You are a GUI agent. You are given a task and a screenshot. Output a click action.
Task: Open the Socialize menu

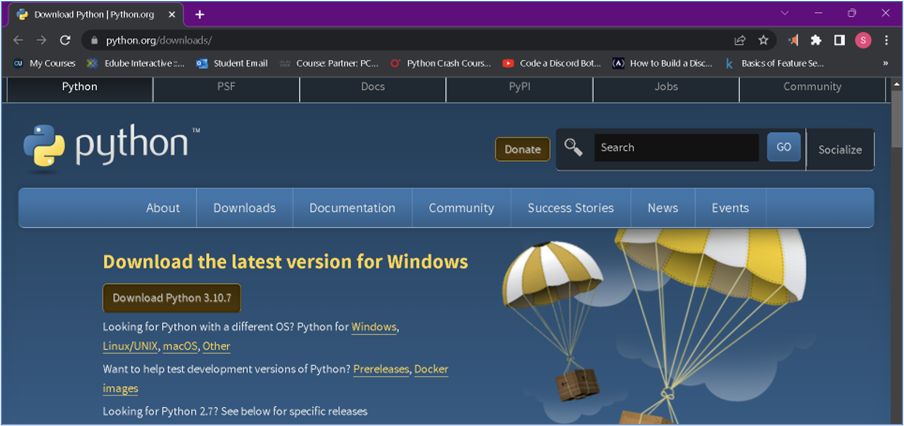click(x=840, y=150)
